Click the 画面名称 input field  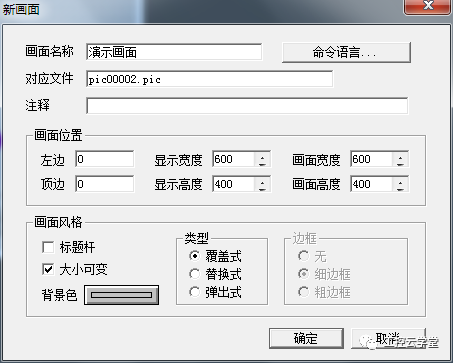coord(174,52)
